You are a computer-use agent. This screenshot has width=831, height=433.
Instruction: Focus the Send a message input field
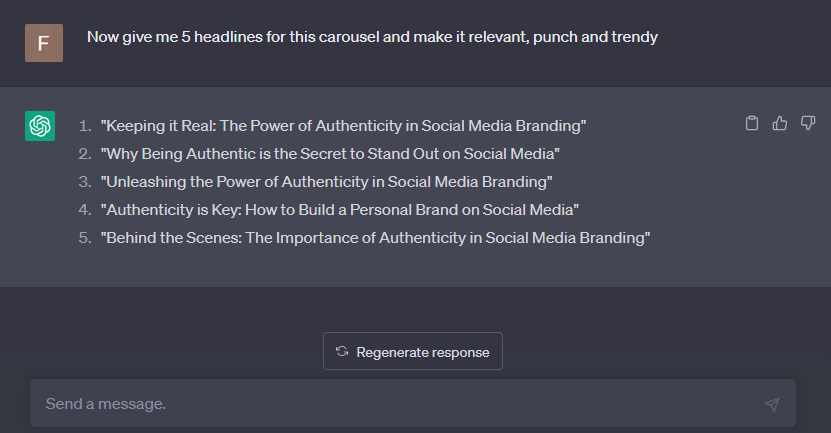pyautogui.click(x=400, y=404)
